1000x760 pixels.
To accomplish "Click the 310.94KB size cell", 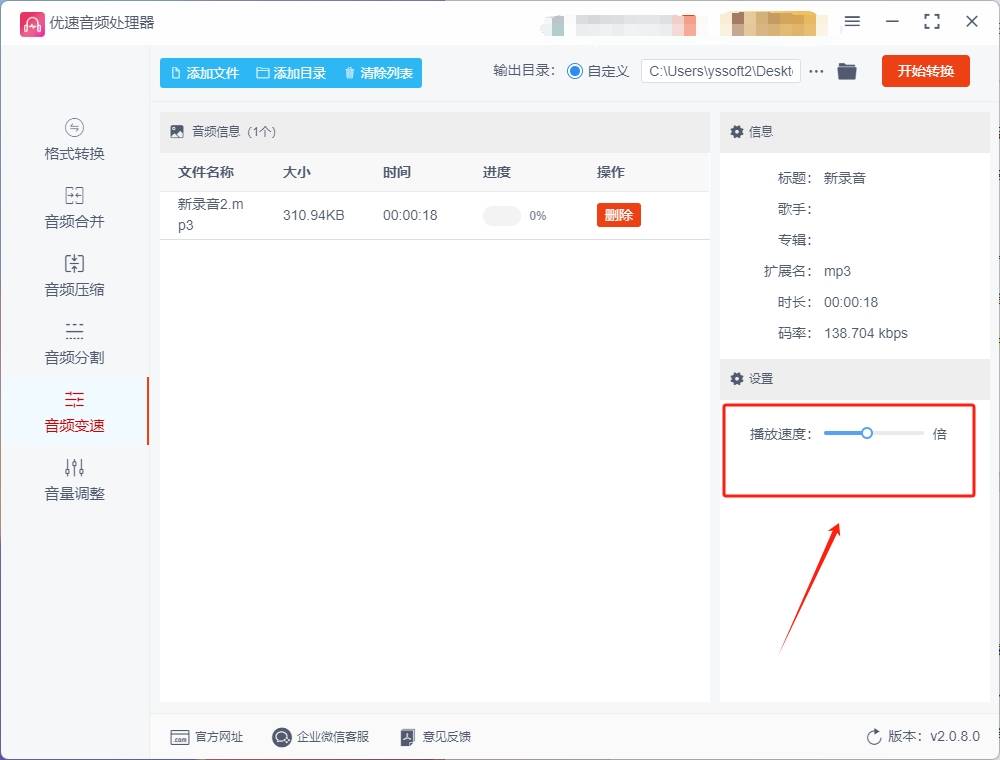I will click(x=314, y=216).
